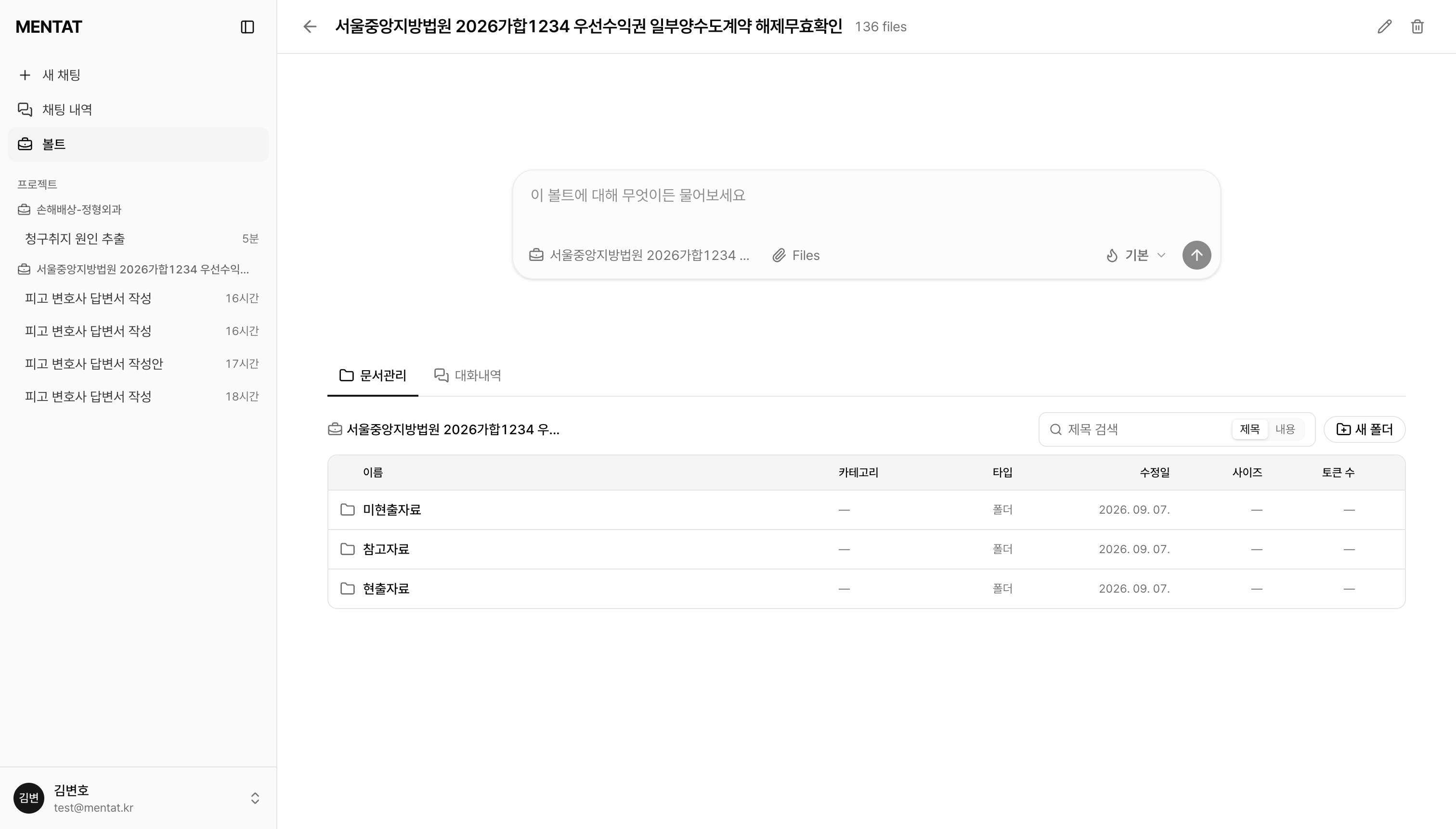Switch to the 문서관리 tab
Viewport: 1456px width, 829px height.
[x=372, y=375]
